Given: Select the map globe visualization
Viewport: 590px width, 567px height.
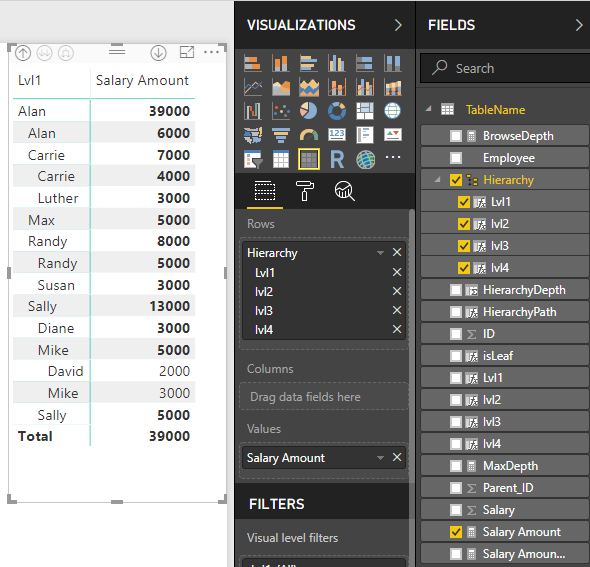Looking at the screenshot, I should [392, 111].
